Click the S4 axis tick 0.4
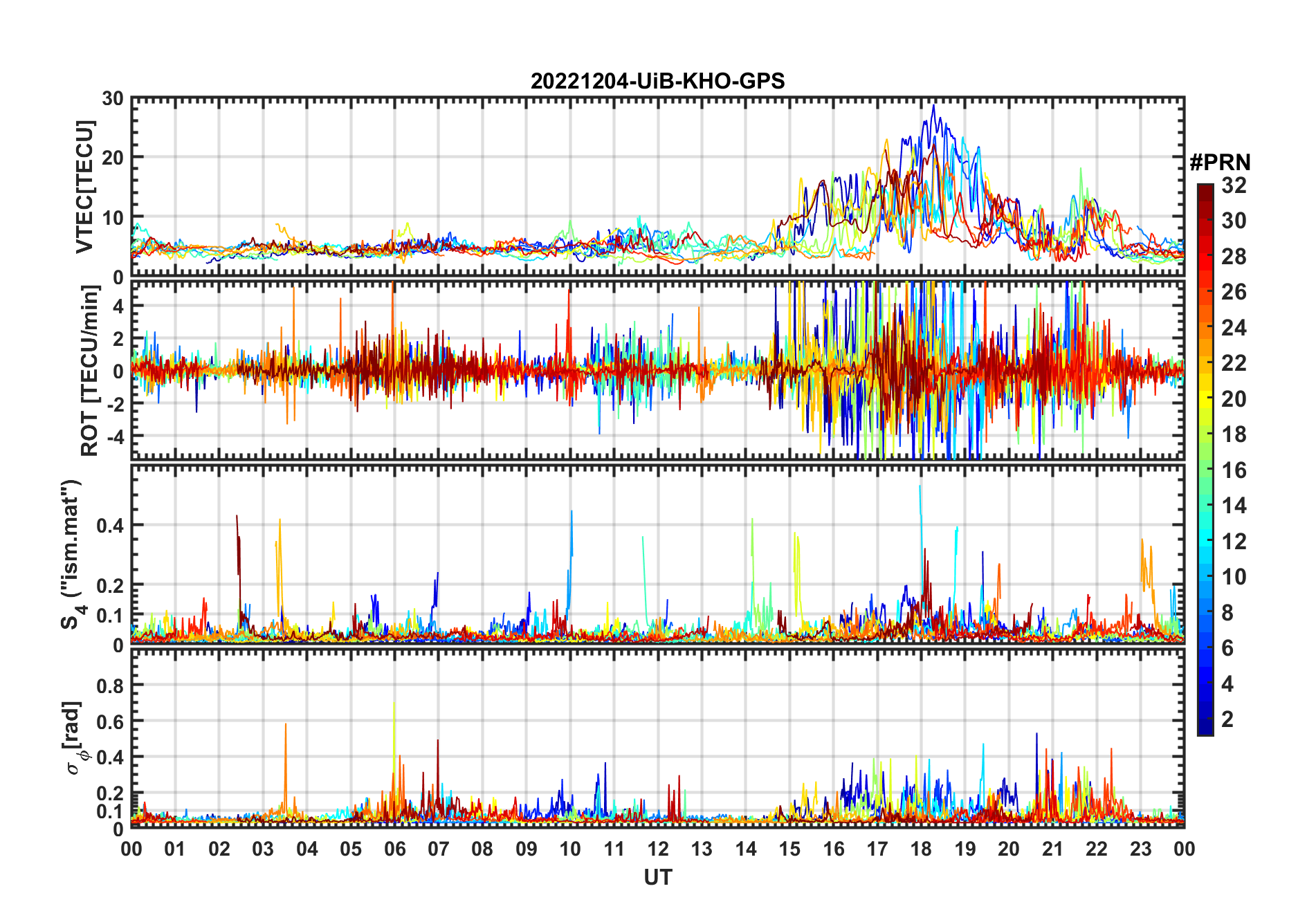 pyautogui.click(x=111, y=526)
